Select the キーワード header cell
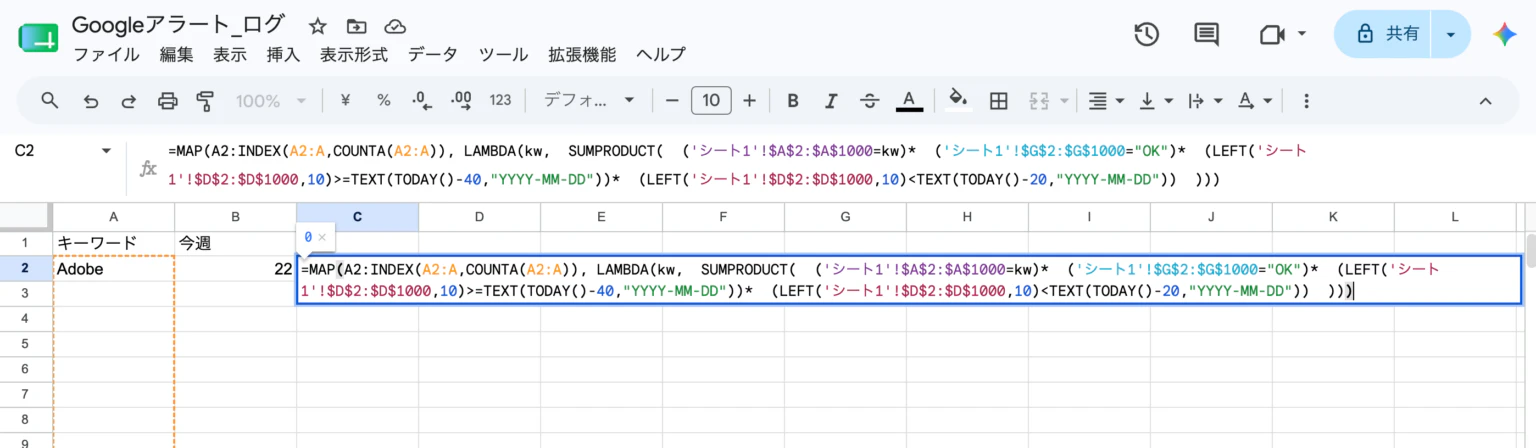The height and width of the screenshot is (448, 1536). (113, 243)
